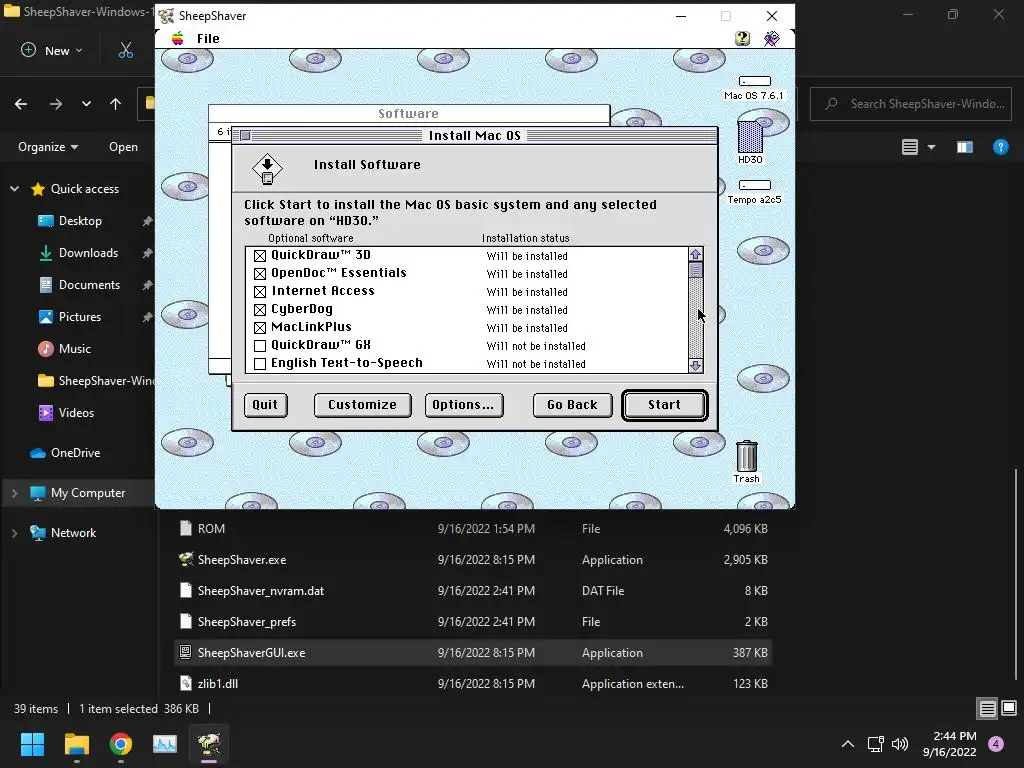This screenshot has height=768, width=1024.
Task: Expand the Network tree node
Action: (14, 533)
